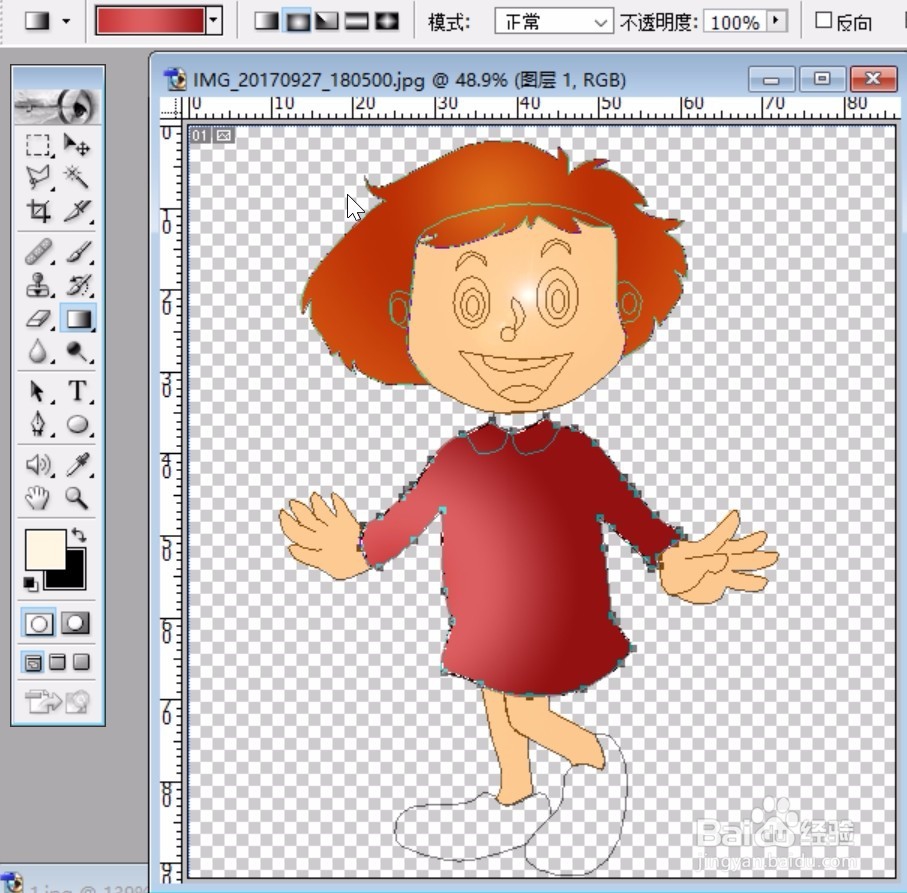Viewport: 907px width, 893px height.
Task: Select the Path Selection arrow tool
Action: tap(38, 392)
